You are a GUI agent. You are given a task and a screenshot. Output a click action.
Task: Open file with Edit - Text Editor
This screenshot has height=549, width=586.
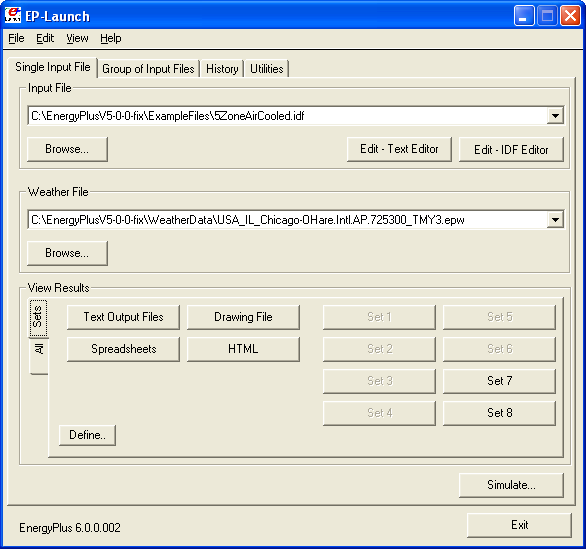click(399, 149)
